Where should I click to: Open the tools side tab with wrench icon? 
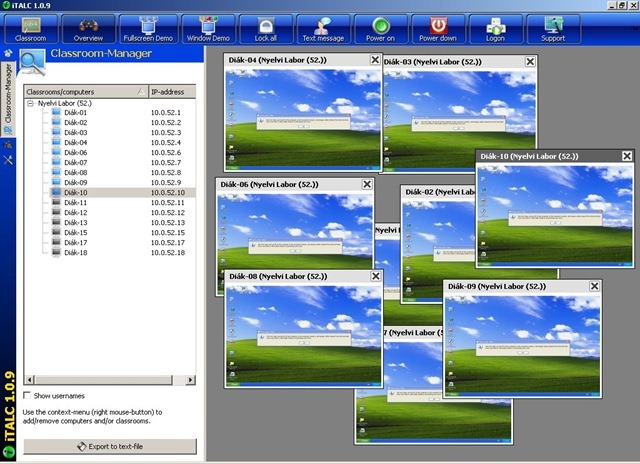(x=8, y=160)
